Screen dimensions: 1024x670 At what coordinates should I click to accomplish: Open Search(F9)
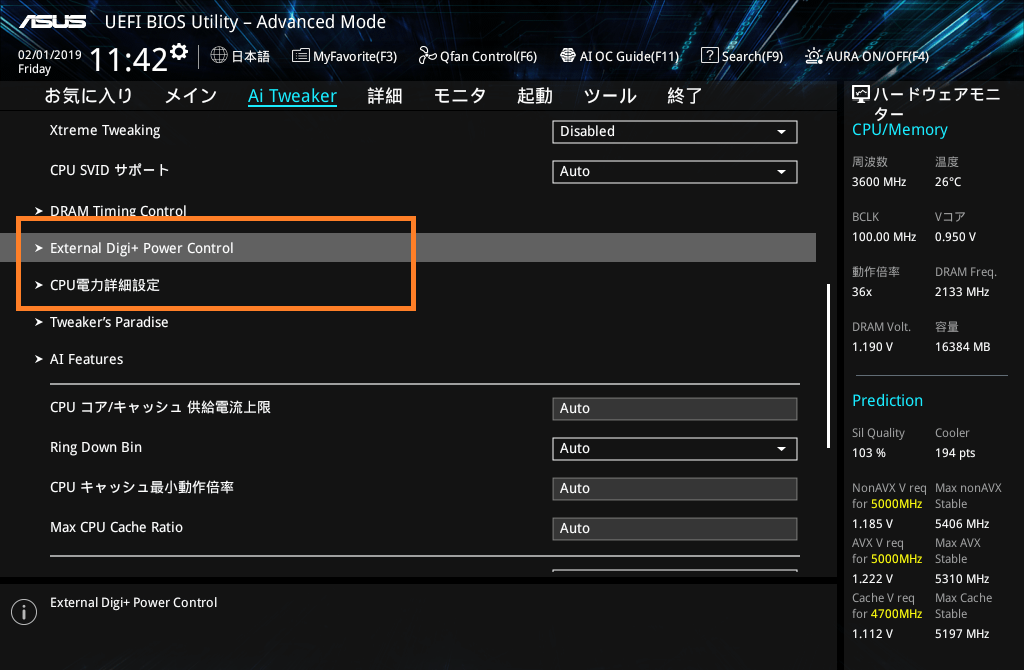tap(742, 56)
